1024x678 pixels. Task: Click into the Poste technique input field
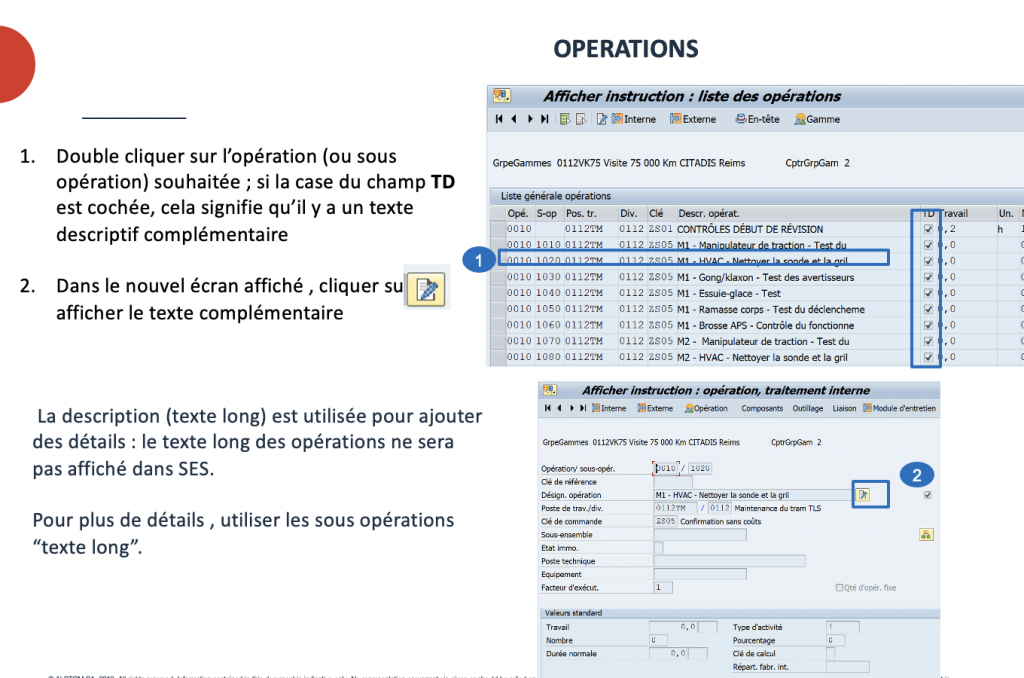click(729, 561)
